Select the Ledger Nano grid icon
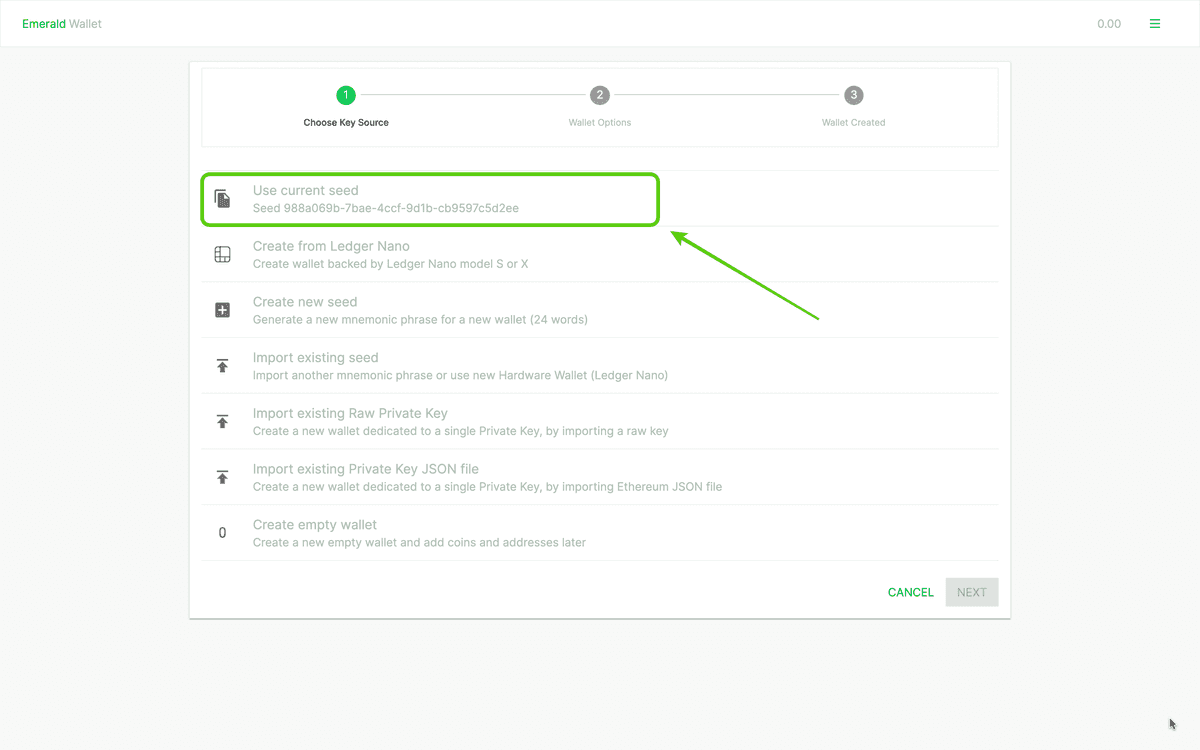1200x750 pixels. click(x=222, y=254)
